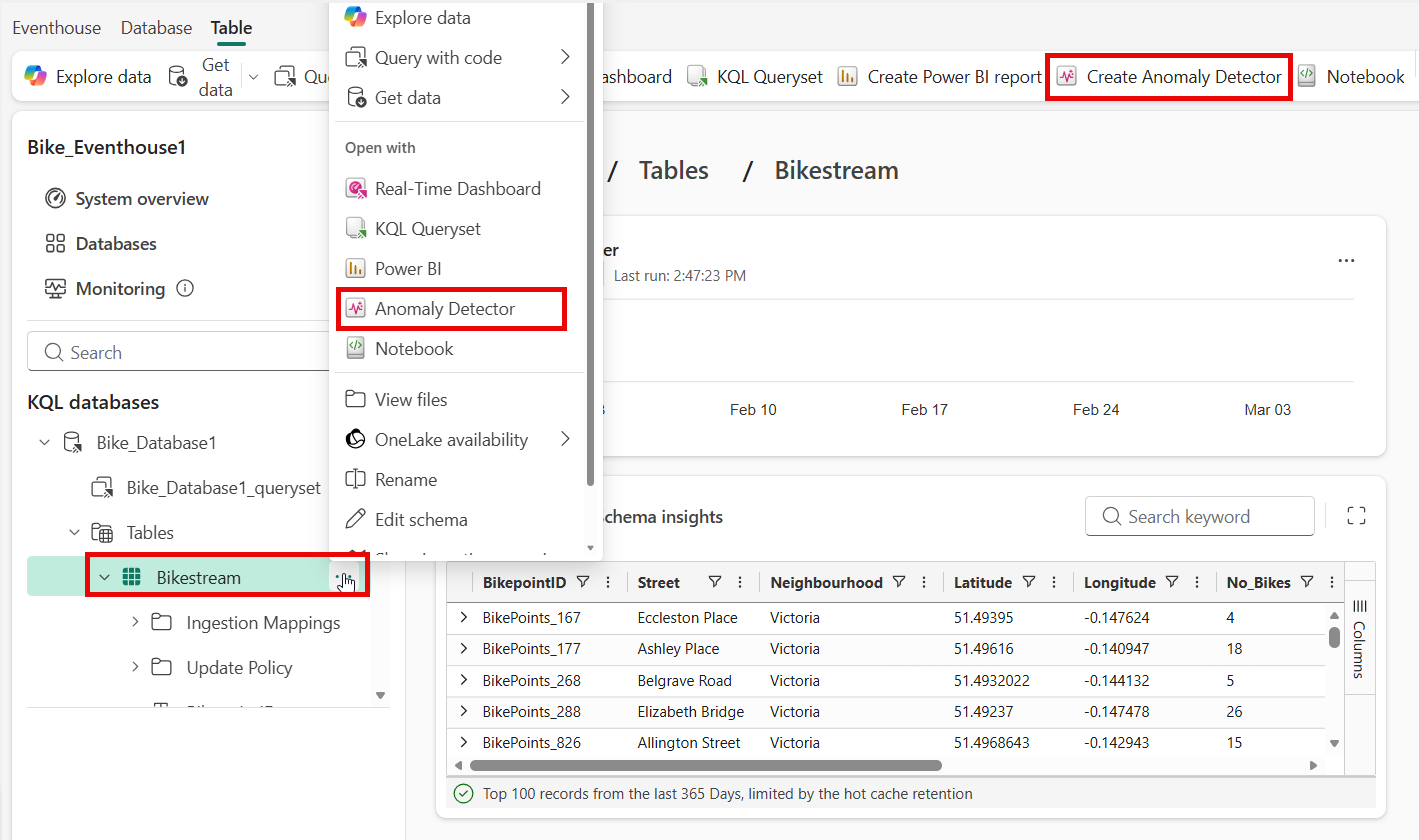Filter the Street column
This screenshot has width=1419, height=840.
715,582
